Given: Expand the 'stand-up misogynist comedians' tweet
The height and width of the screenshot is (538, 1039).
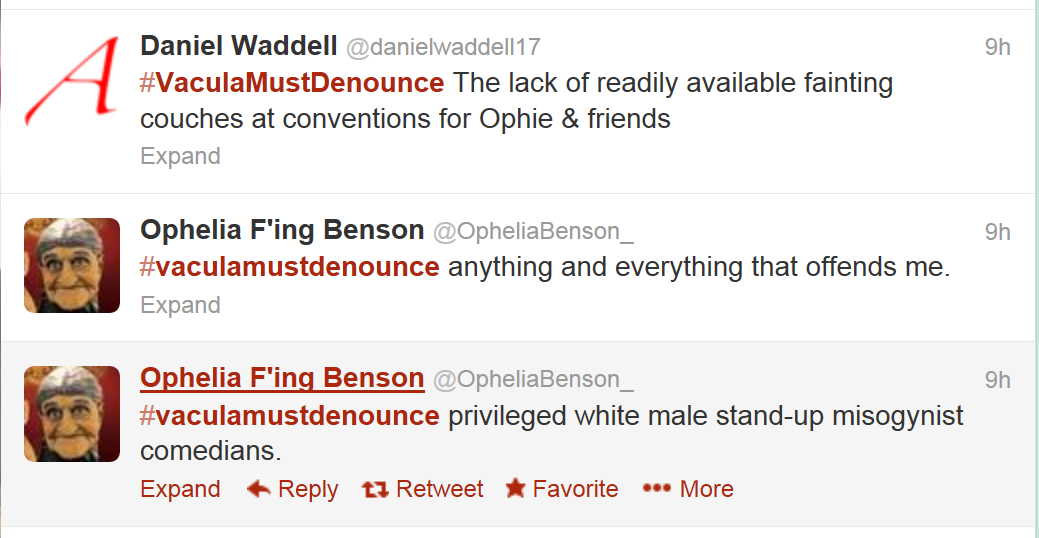Looking at the screenshot, I should (x=180, y=489).
